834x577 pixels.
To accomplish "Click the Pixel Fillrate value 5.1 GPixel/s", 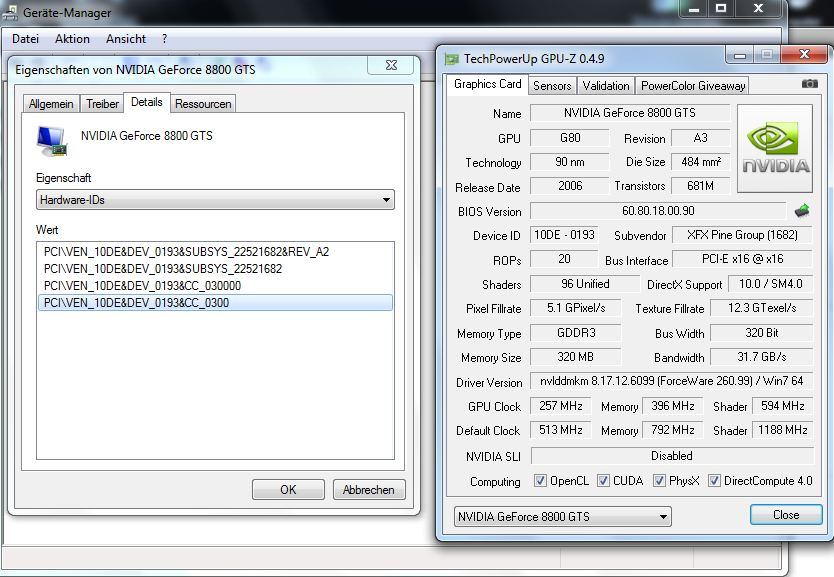I will pos(576,308).
